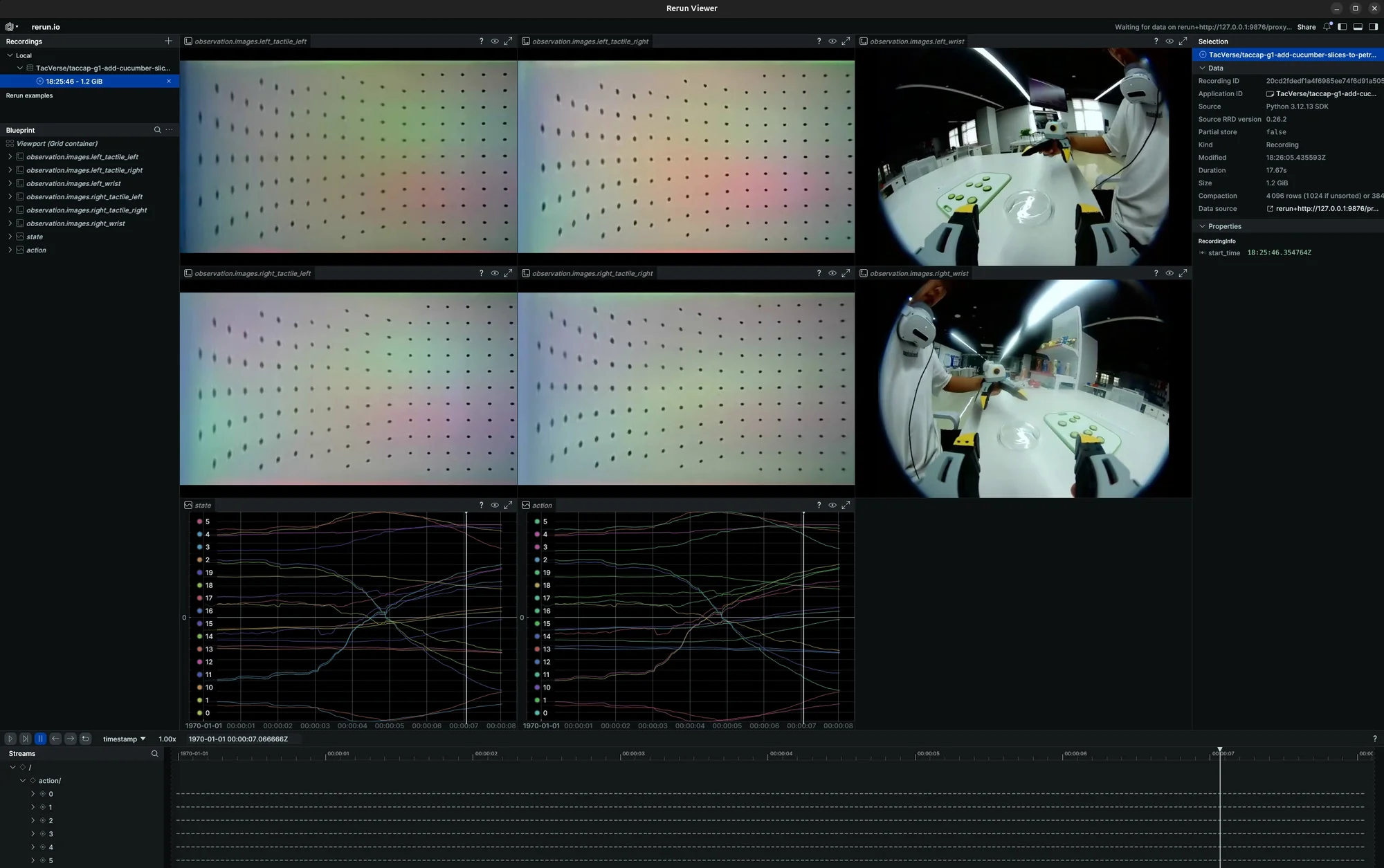This screenshot has height=868, width=1384.
Task: Collapse the Local recordings group
Action: coord(10,55)
